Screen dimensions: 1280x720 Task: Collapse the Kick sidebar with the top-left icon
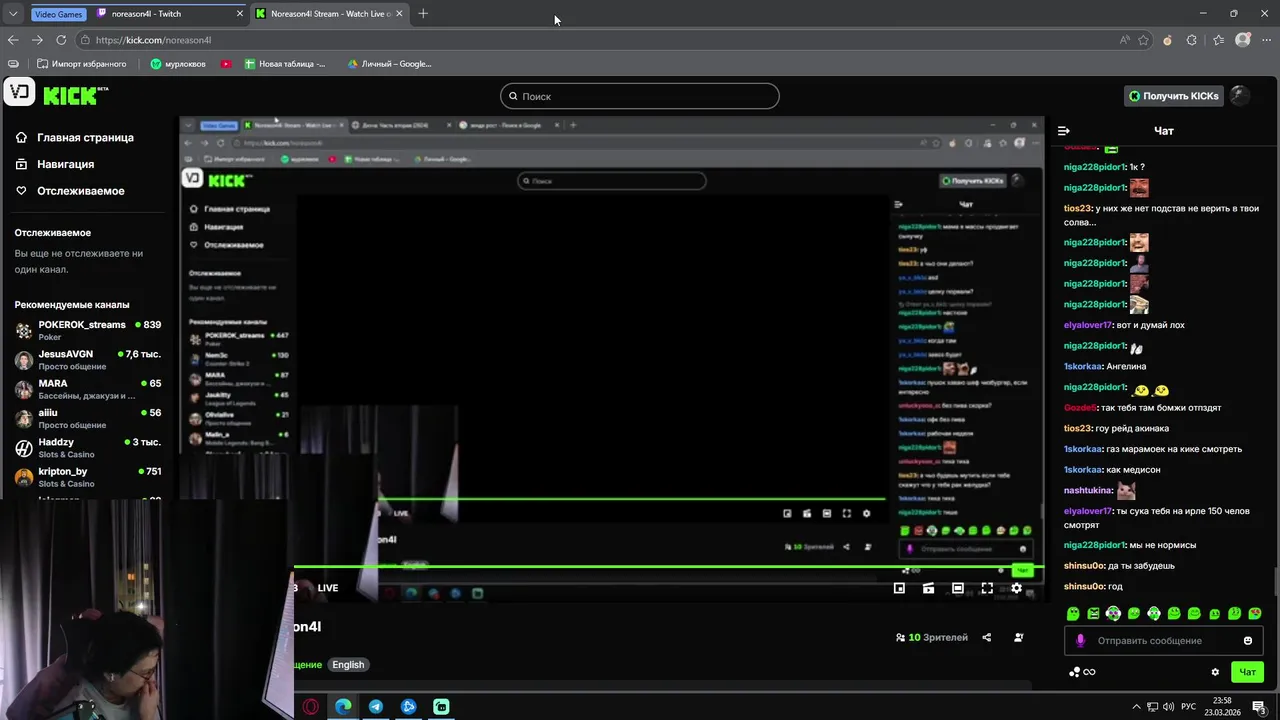pos(19,92)
